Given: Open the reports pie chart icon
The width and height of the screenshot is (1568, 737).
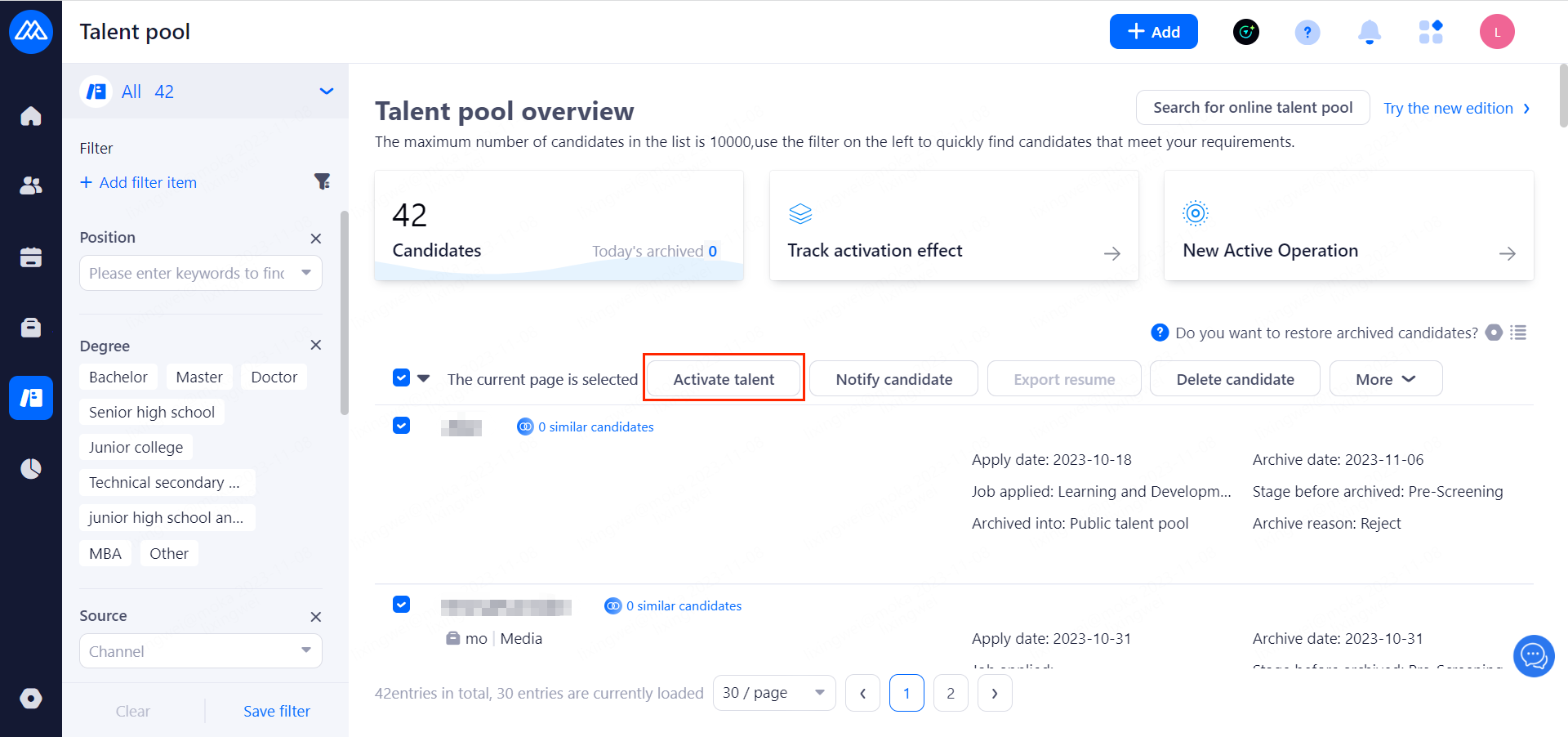Looking at the screenshot, I should click(x=31, y=468).
